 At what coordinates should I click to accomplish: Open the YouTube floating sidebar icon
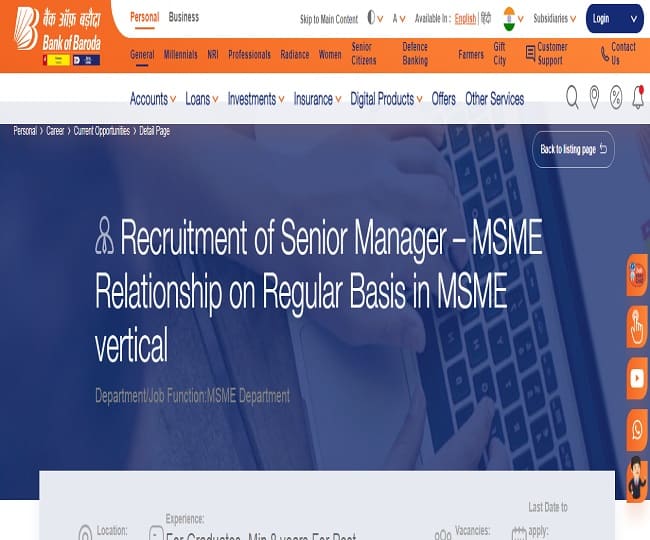tap(637, 377)
